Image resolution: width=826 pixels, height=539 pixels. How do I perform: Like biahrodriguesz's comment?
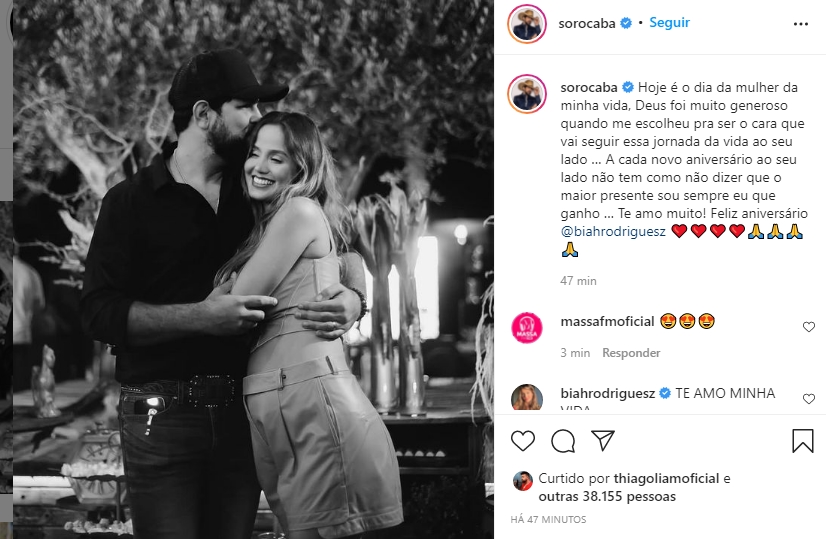pos(809,399)
